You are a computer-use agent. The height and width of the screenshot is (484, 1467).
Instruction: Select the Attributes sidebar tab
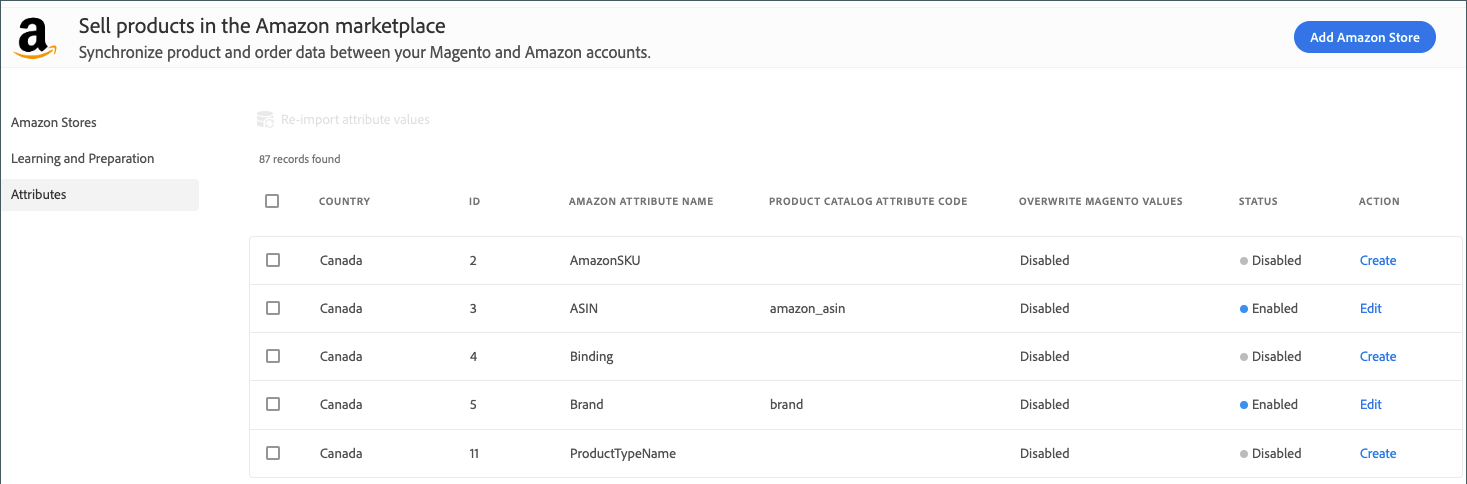[x=39, y=194]
